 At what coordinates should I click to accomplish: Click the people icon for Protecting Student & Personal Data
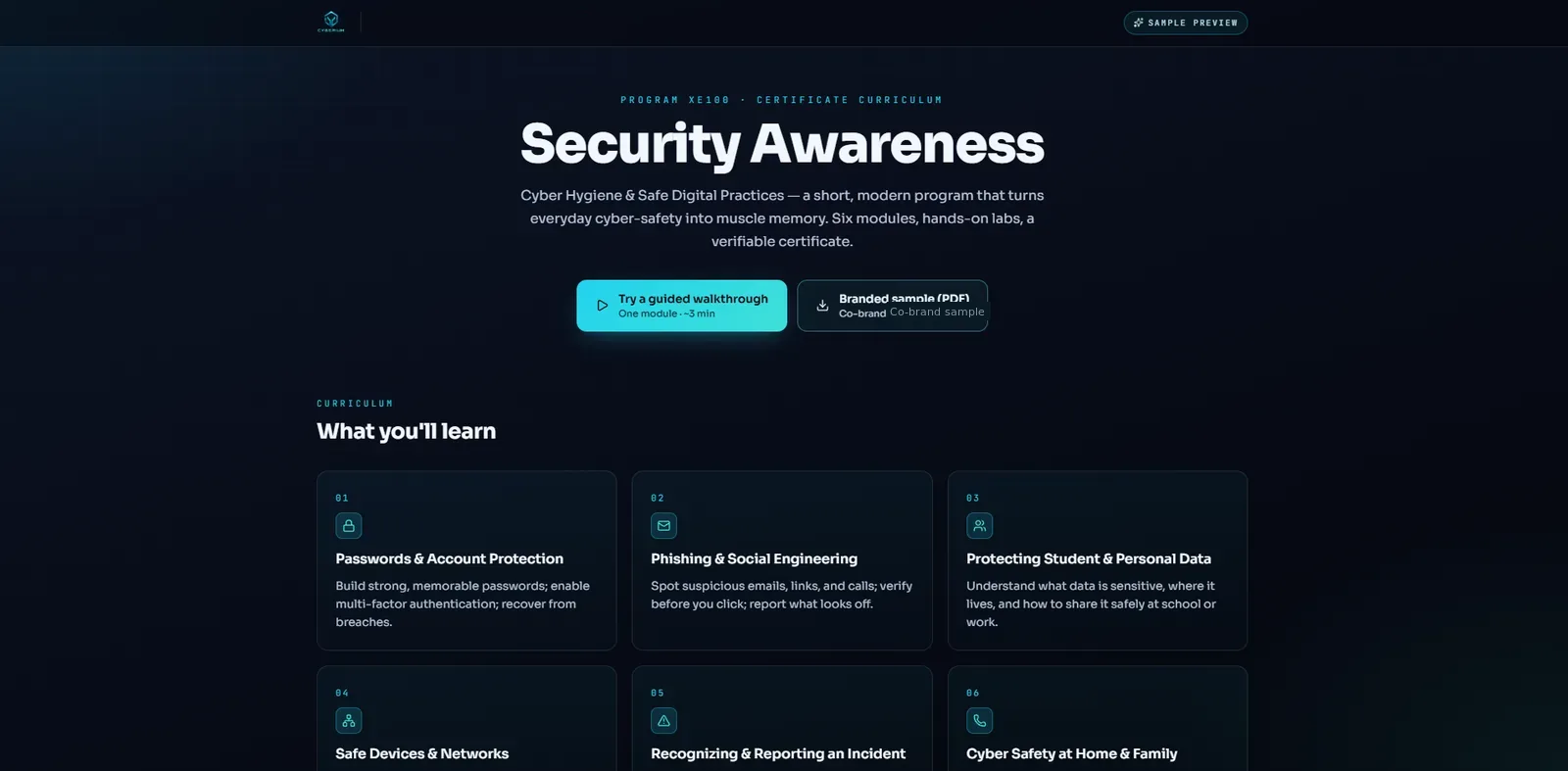979,526
